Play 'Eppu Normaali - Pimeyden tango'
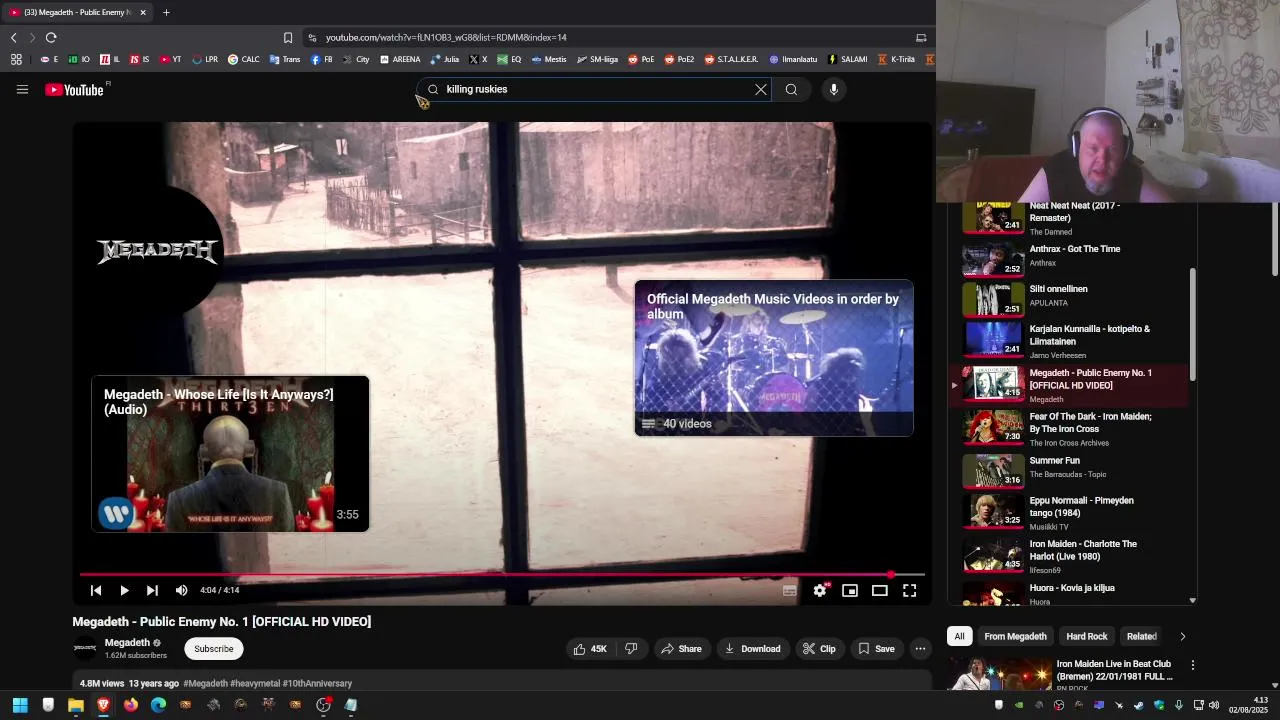Image resolution: width=1280 pixels, height=720 pixels. pyautogui.click(x=1070, y=512)
